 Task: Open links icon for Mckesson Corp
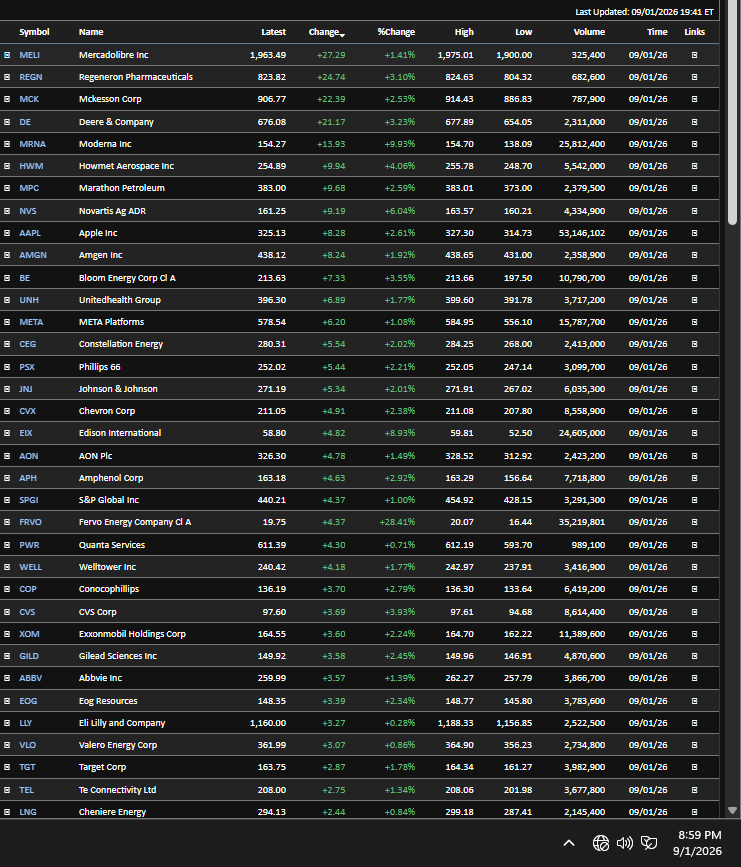pos(695,99)
